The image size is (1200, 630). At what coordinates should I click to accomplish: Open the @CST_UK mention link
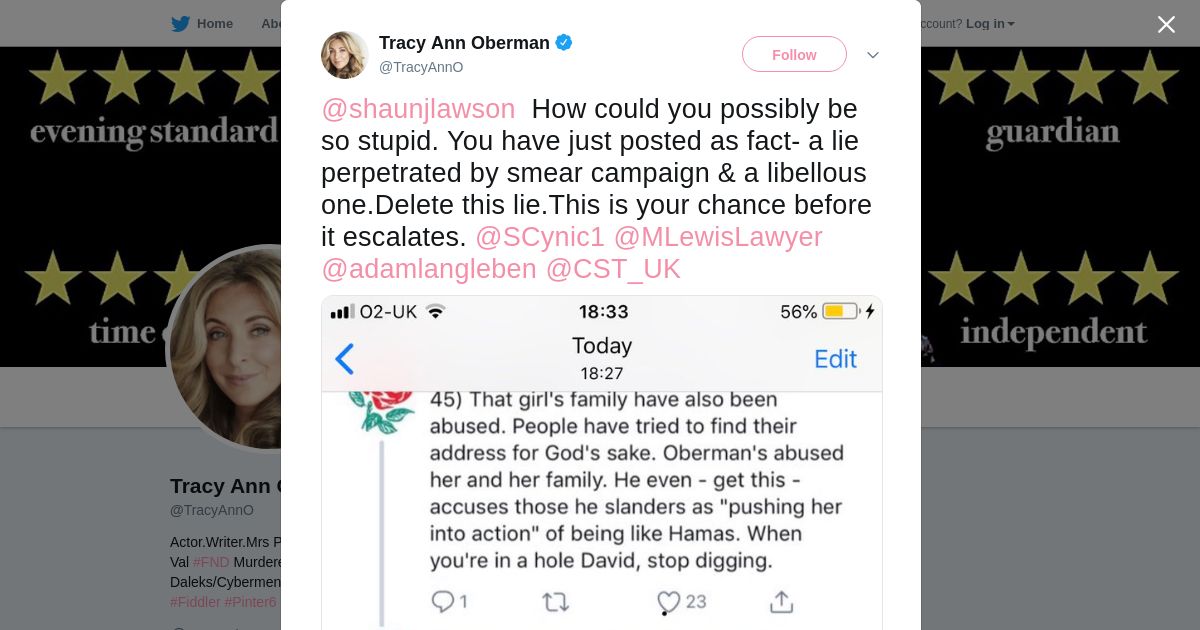pyautogui.click(x=613, y=269)
